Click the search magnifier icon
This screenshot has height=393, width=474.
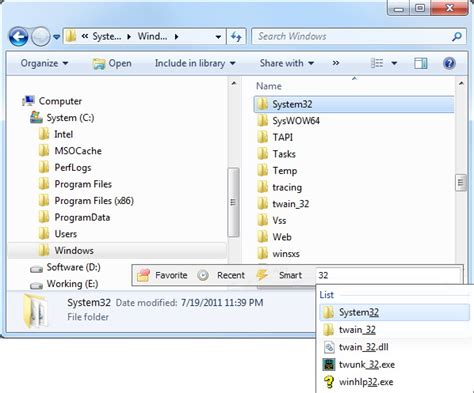pyautogui.click(x=457, y=36)
